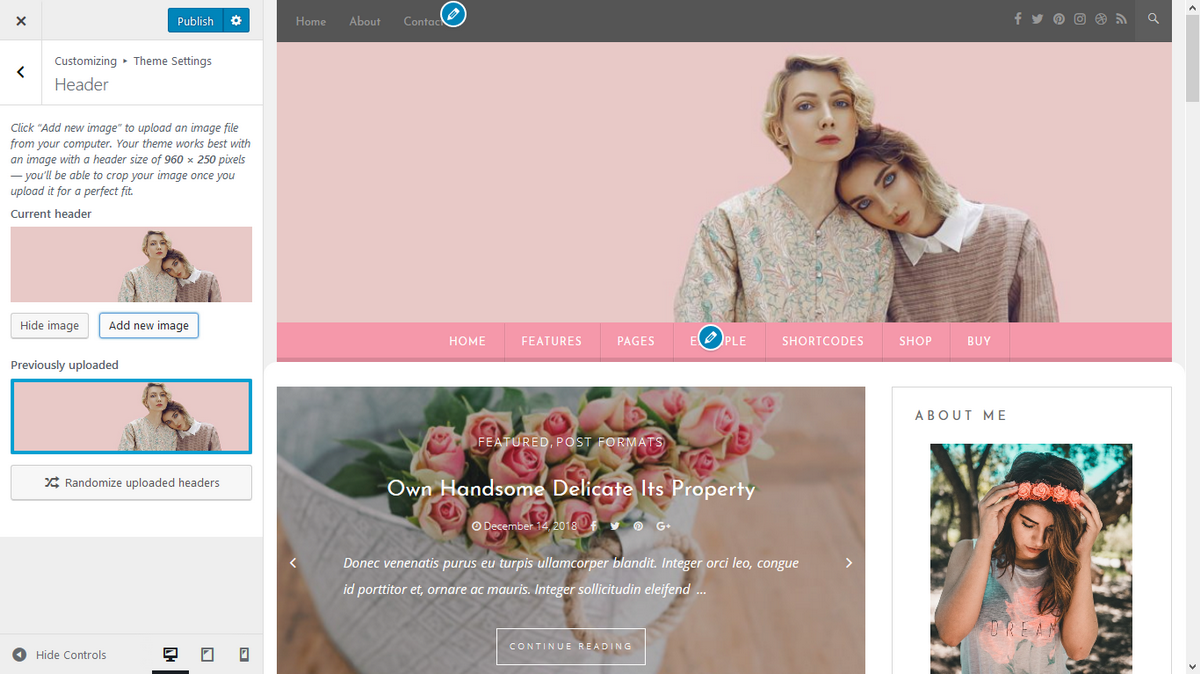Screen dimensions: 1200x674
Task: Go to previous slide with left arrow
Action: [293, 563]
